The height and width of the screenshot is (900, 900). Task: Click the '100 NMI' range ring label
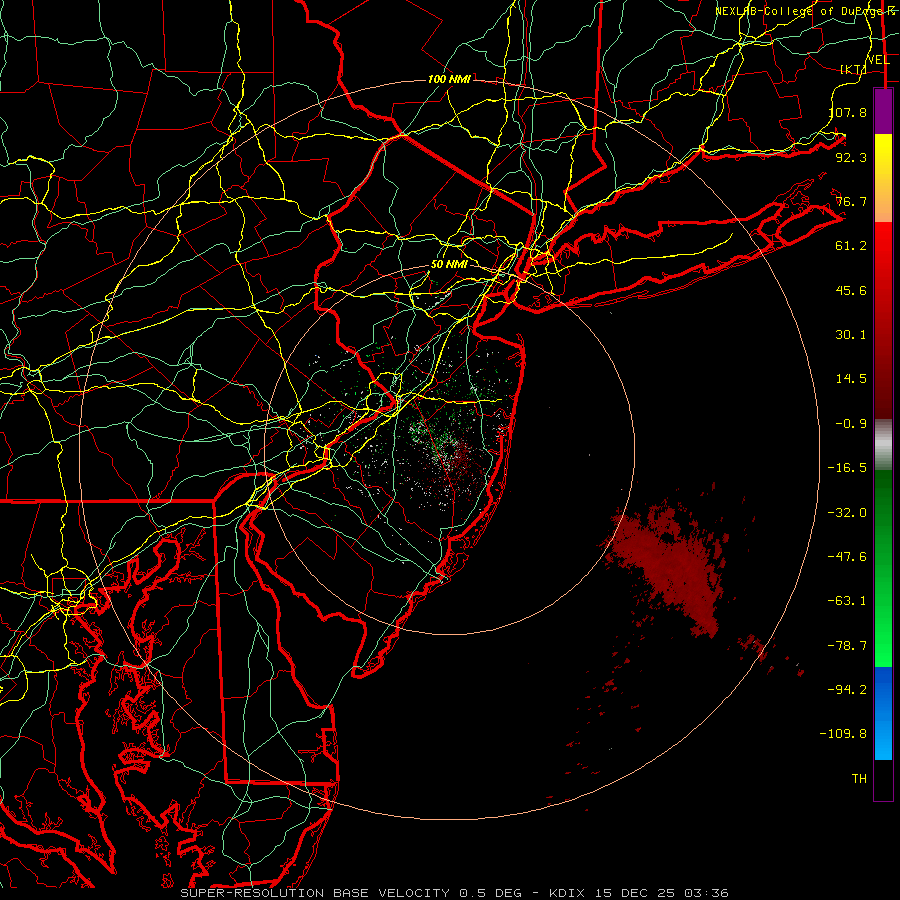click(x=449, y=79)
